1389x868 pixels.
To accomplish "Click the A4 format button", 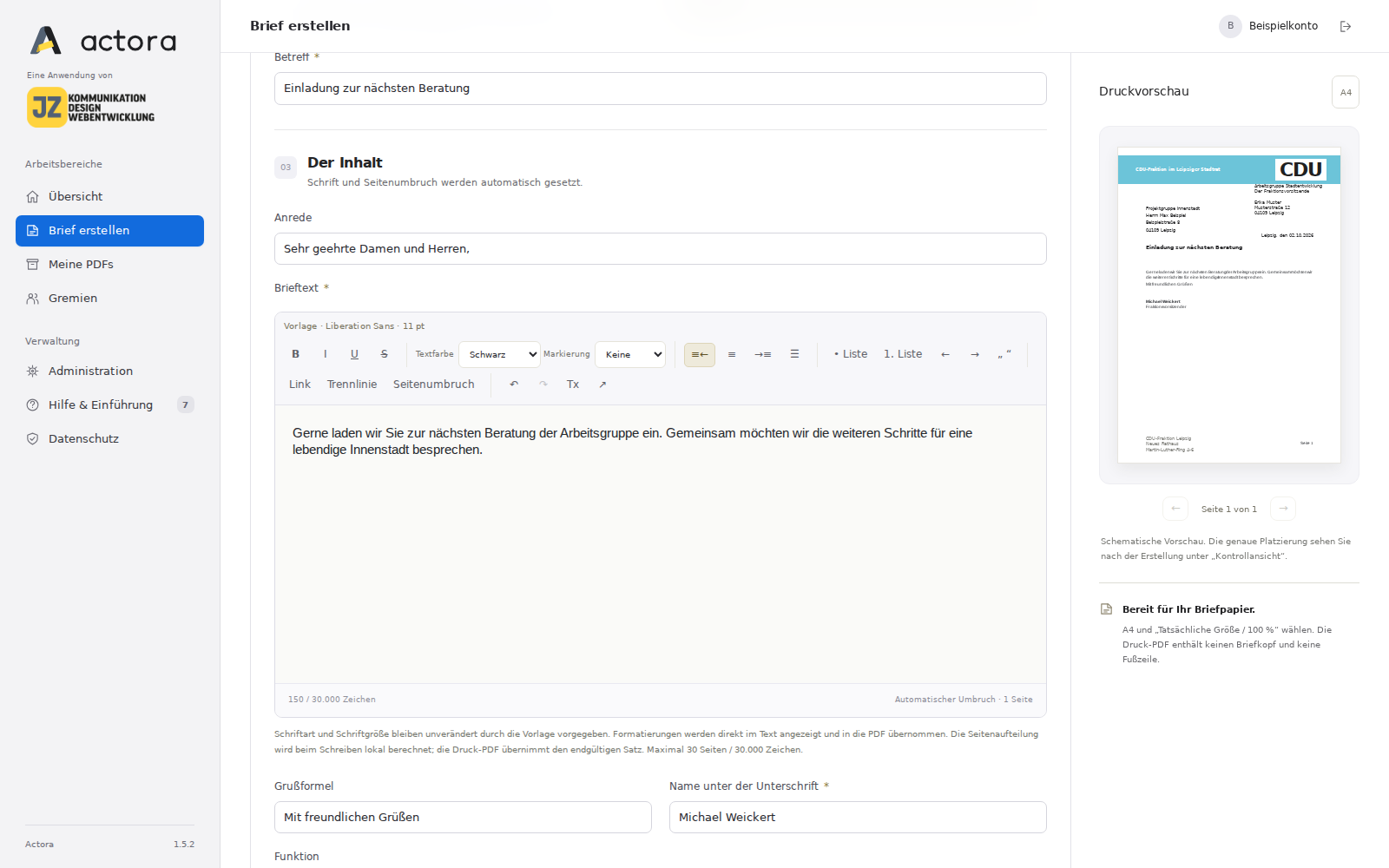I will [x=1346, y=92].
